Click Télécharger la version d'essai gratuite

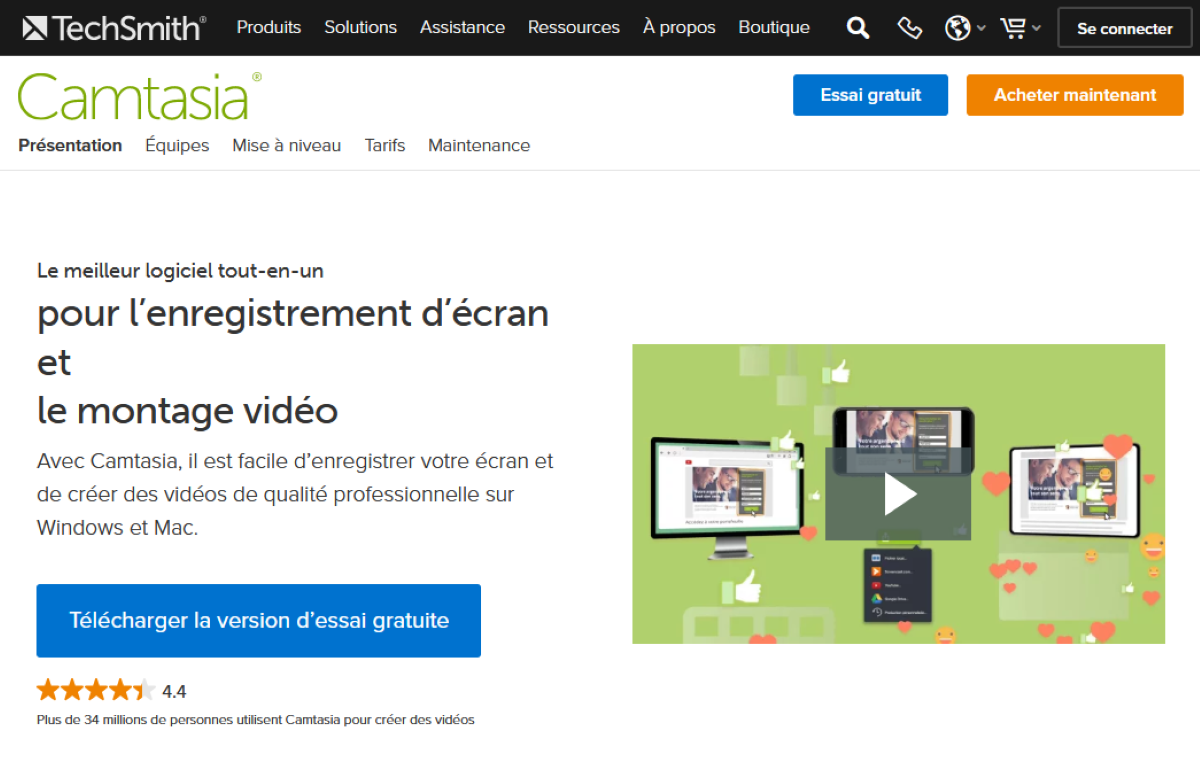click(259, 621)
